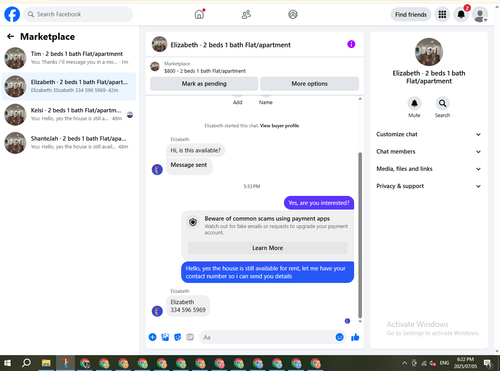The height and width of the screenshot is (371, 500).
Task: Go back using the Marketplace arrow
Action: pos(11,36)
